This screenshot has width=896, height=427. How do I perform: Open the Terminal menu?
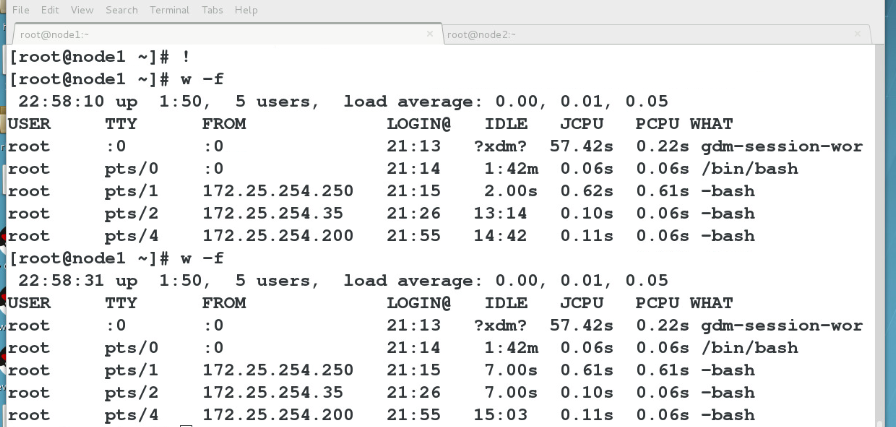click(x=169, y=10)
